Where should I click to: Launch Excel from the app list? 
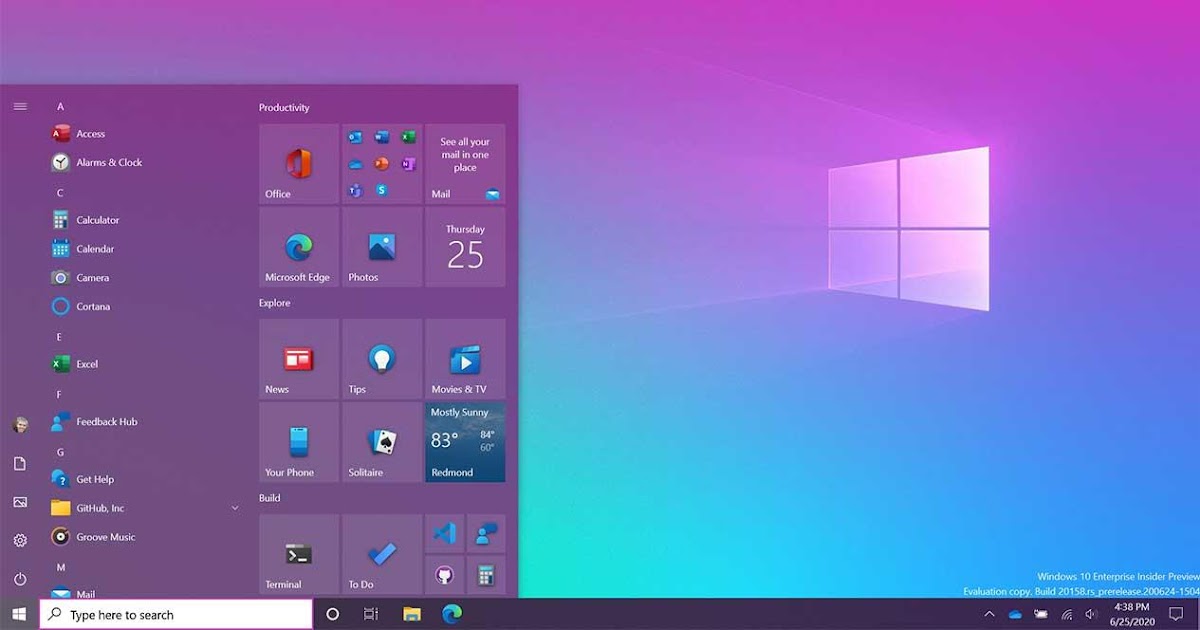(x=145, y=364)
